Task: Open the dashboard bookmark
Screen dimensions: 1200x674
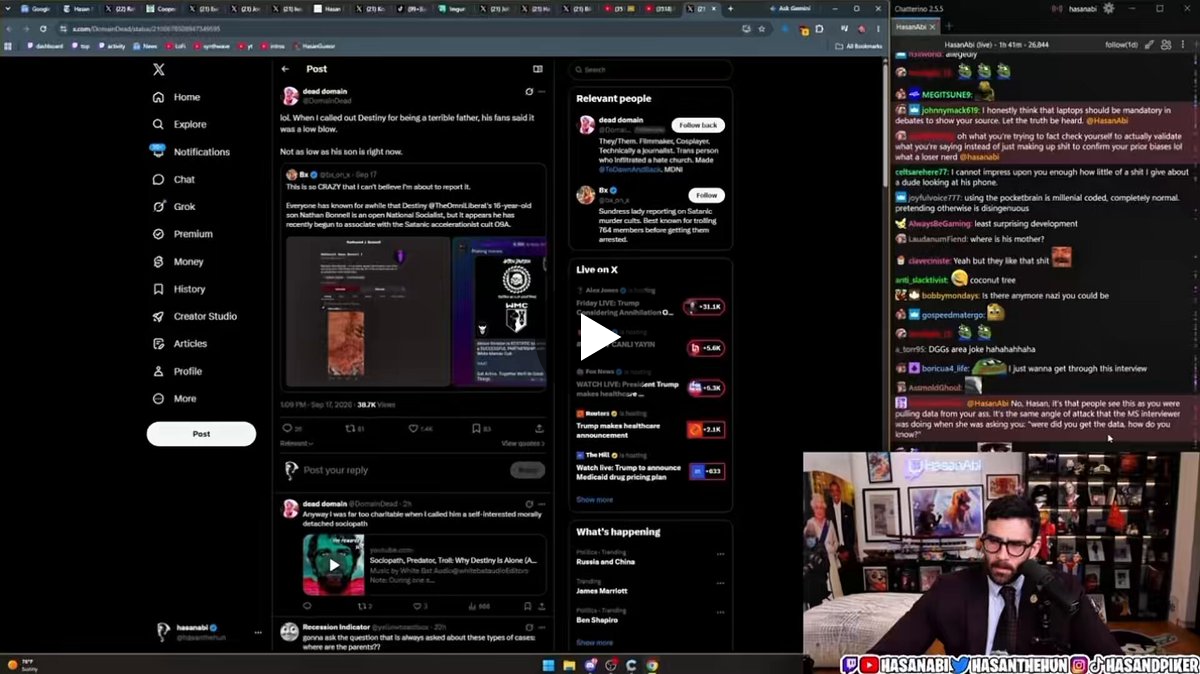Action: tap(45, 46)
